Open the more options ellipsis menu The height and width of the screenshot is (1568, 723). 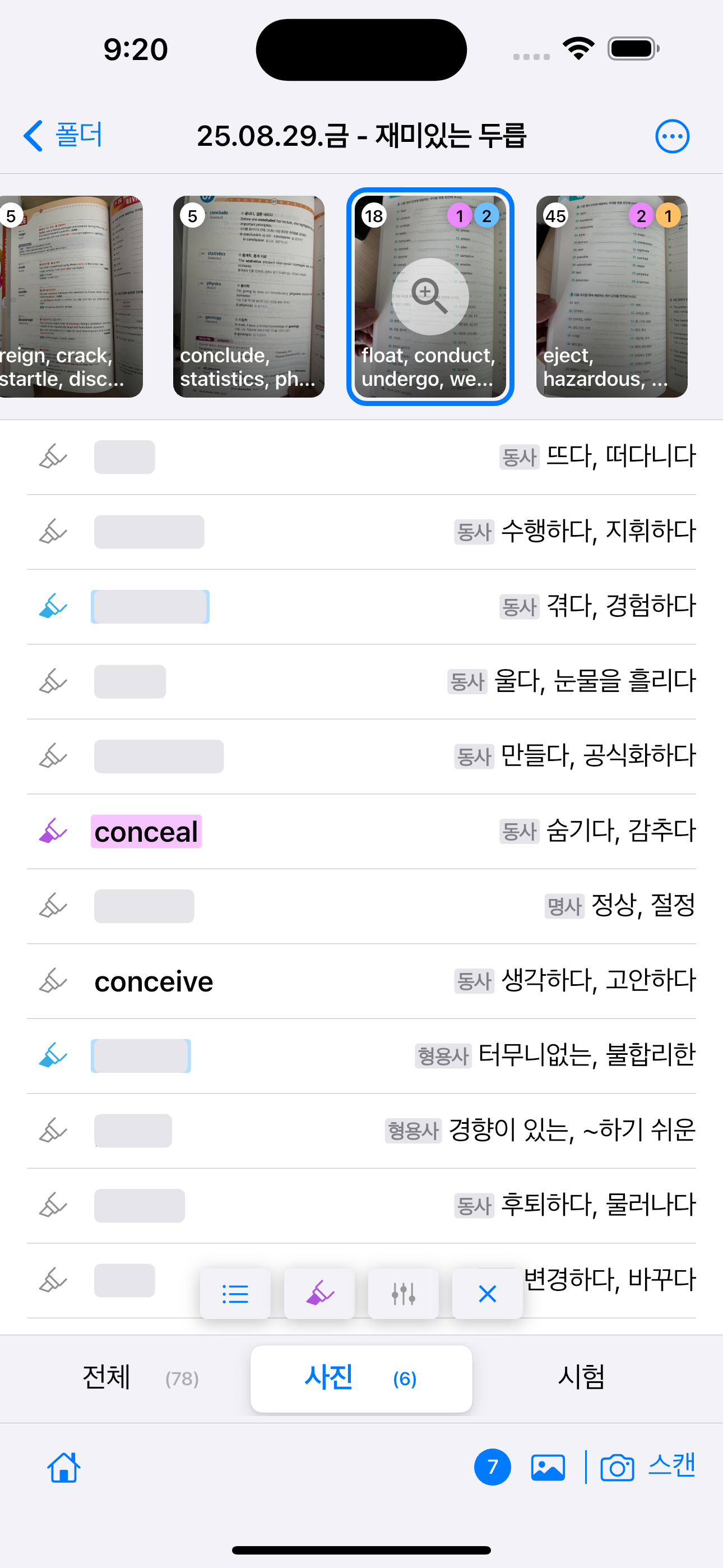(672, 136)
